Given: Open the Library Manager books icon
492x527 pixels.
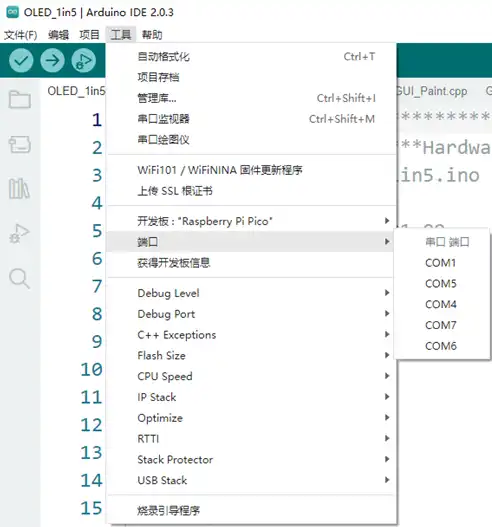Looking at the screenshot, I should (19, 188).
